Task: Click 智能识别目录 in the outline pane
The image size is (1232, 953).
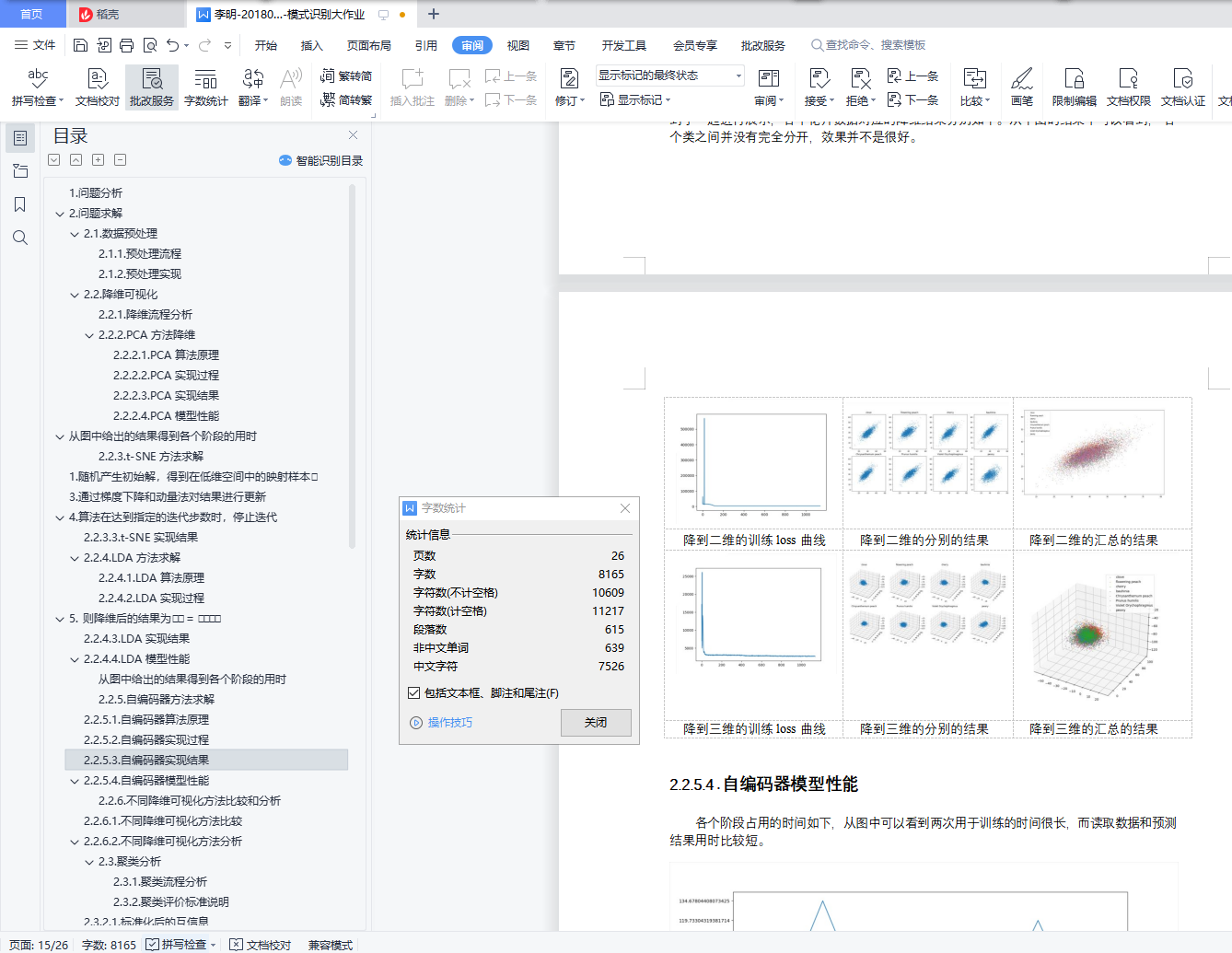Action: pyautogui.click(x=321, y=160)
